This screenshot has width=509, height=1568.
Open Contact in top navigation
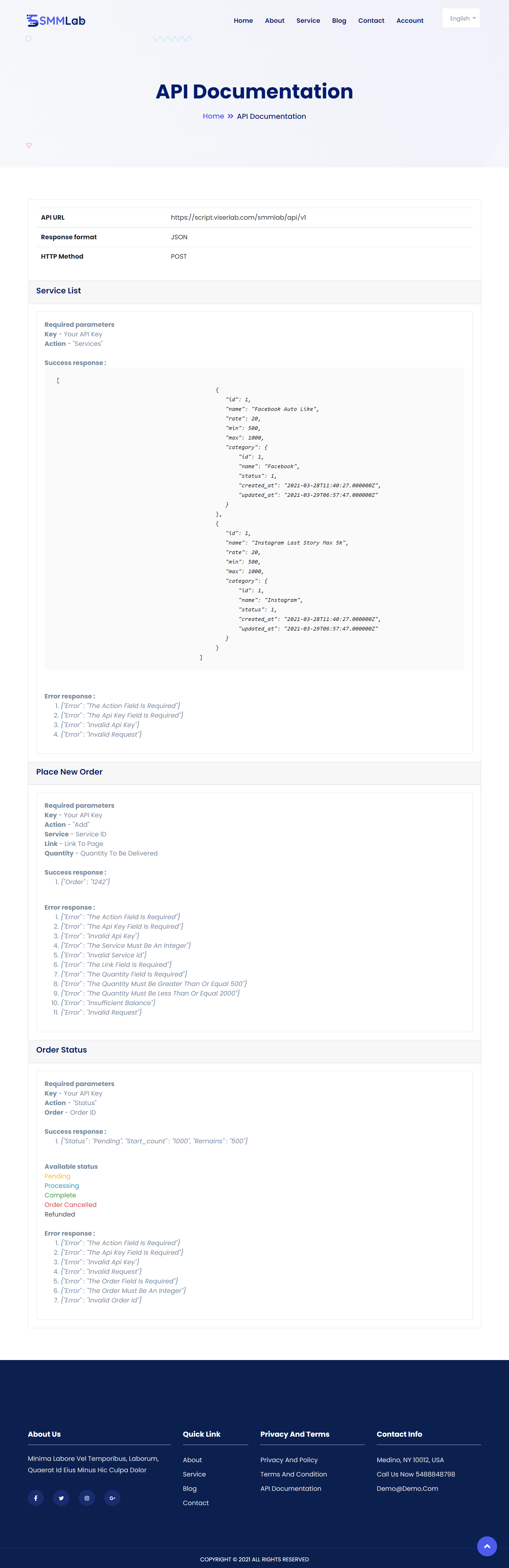click(371, 21)
